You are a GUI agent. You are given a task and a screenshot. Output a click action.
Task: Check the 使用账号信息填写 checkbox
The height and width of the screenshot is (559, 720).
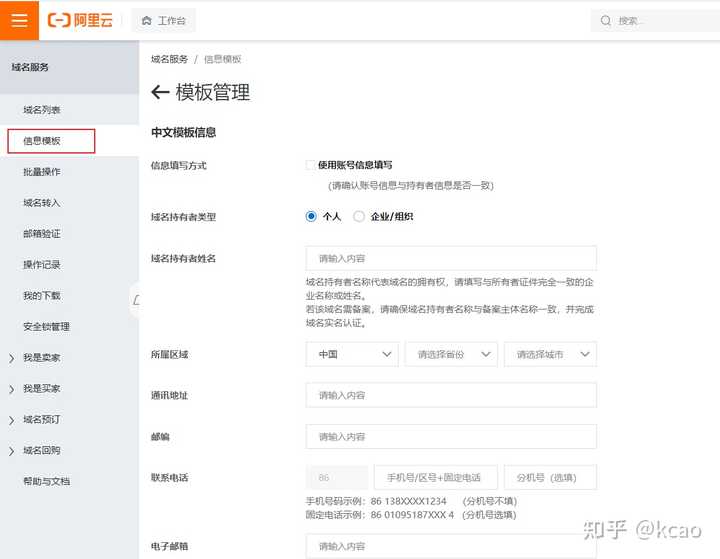coord(310,165)
